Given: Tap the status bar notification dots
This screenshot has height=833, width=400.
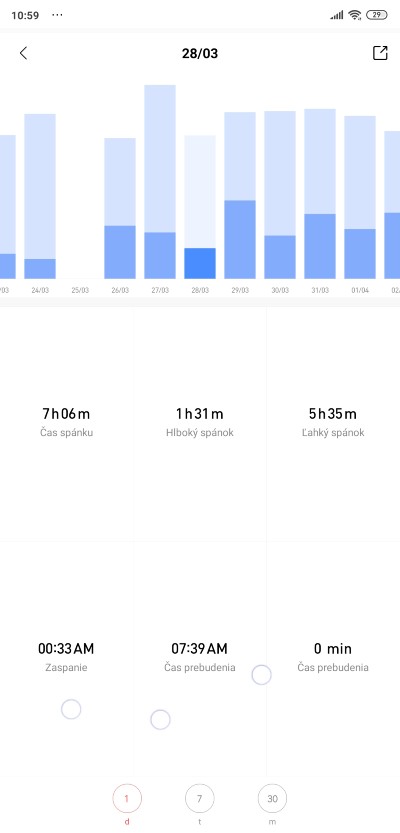Looking at the screenshot, I should point(57,15).
